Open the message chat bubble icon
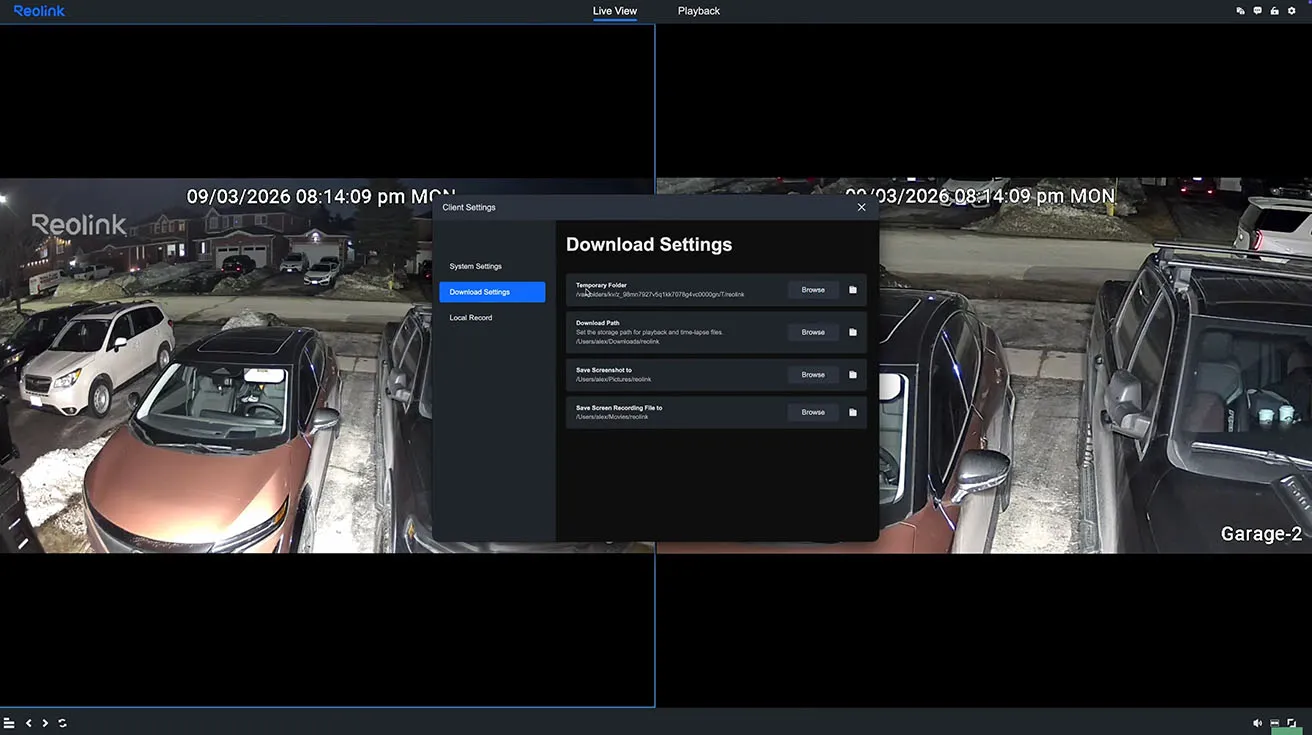 coord(1257,11)
